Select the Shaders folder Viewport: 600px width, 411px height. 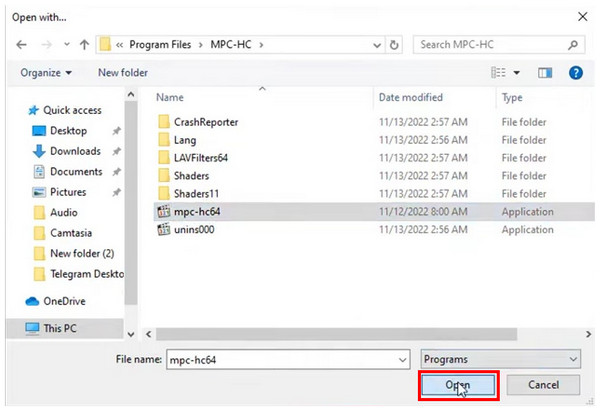(191, 176)
